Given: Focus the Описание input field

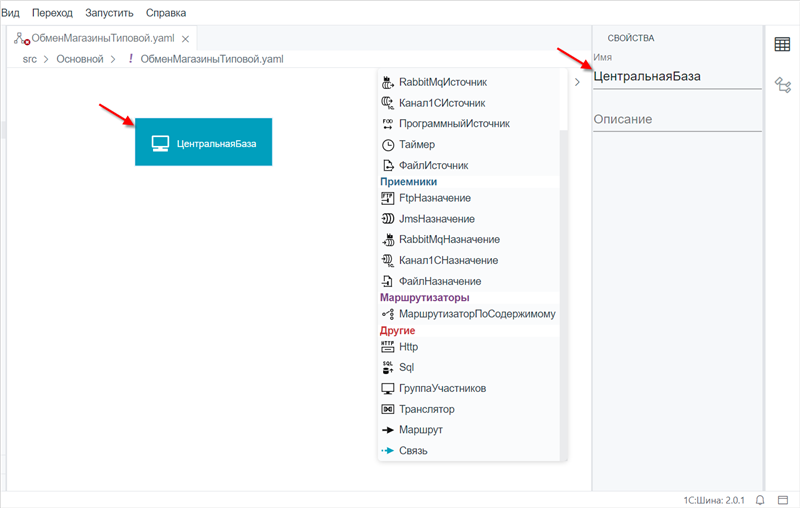Looking at the screenshot, I should point(677,119).
